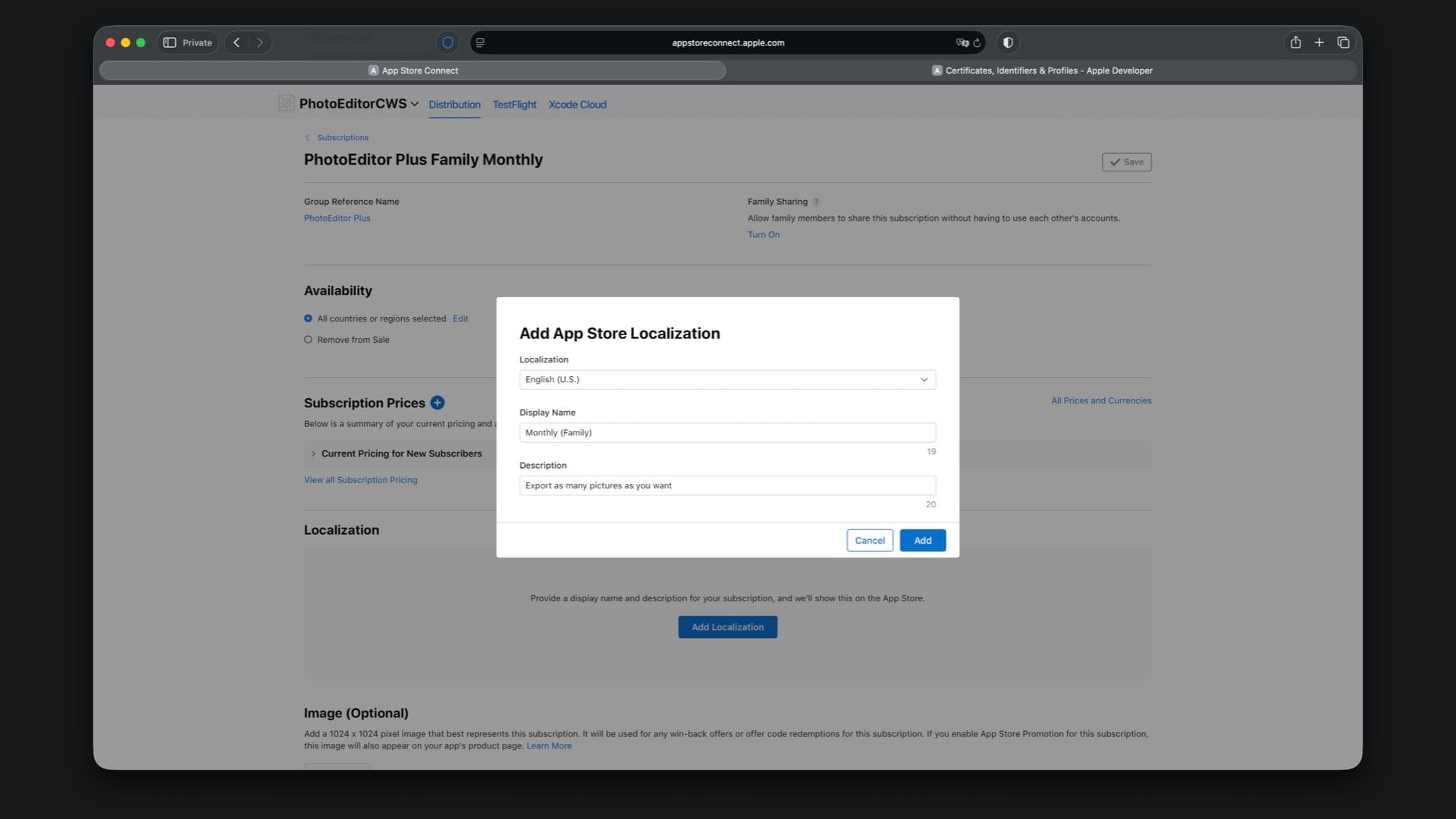Viewport: 1456px width, 819px height.
Task: Go back with the browser back arrow
Action: (x=237, y=42)
